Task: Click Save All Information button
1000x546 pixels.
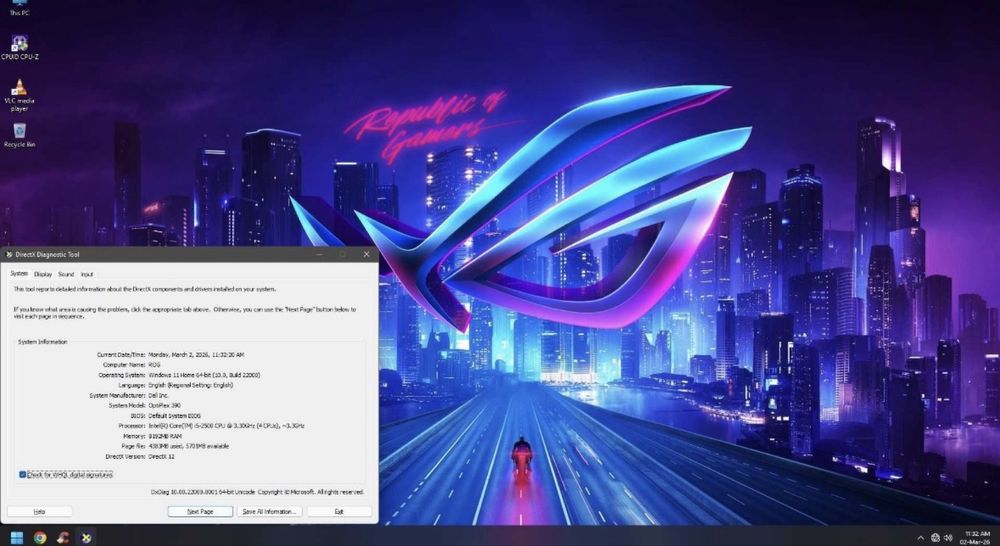Action: [269, 512]
